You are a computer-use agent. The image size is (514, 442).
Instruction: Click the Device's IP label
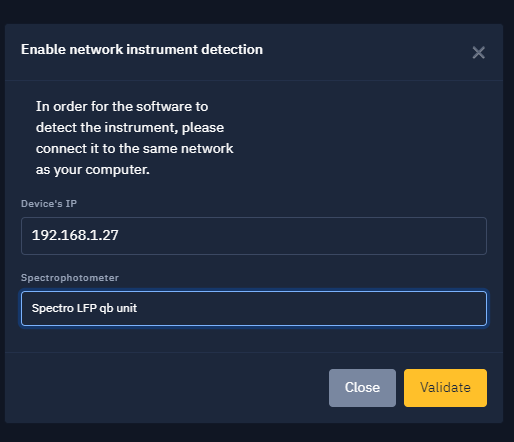(x=49, y=204)
